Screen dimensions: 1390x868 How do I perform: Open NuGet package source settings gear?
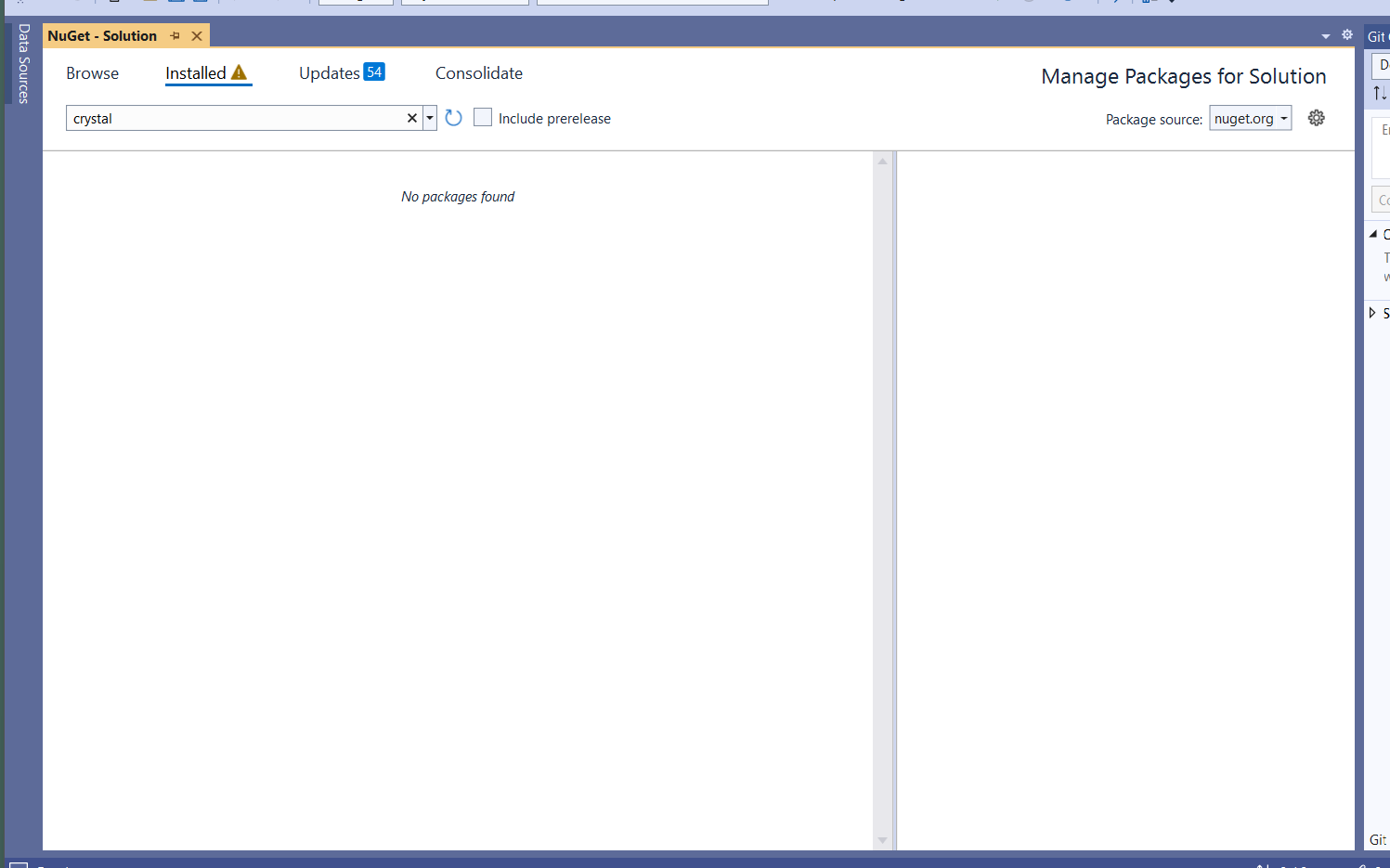click(x=1316, y=118)
